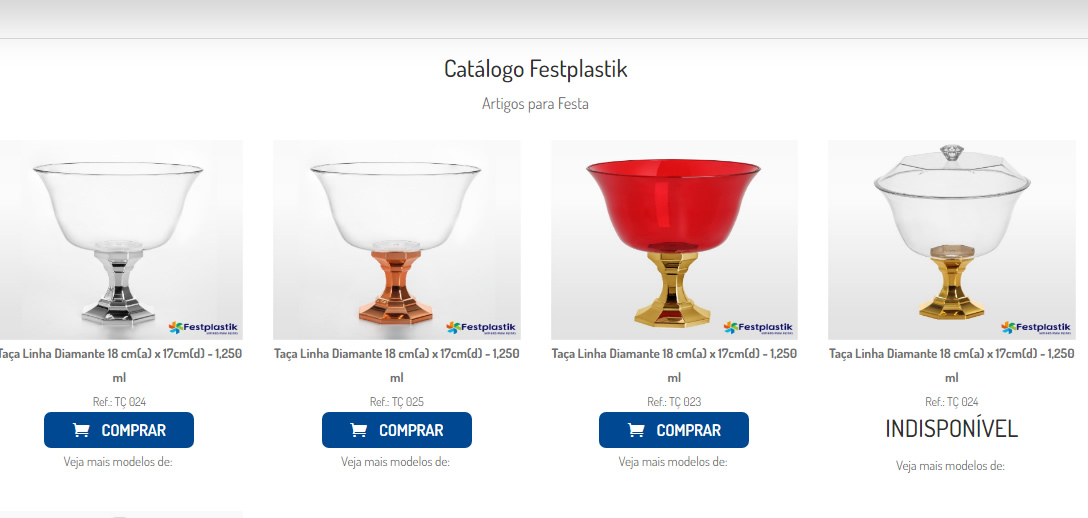
Task: Click Festplastik logo on copper-base goblet photo
Action: pos(481,327)
